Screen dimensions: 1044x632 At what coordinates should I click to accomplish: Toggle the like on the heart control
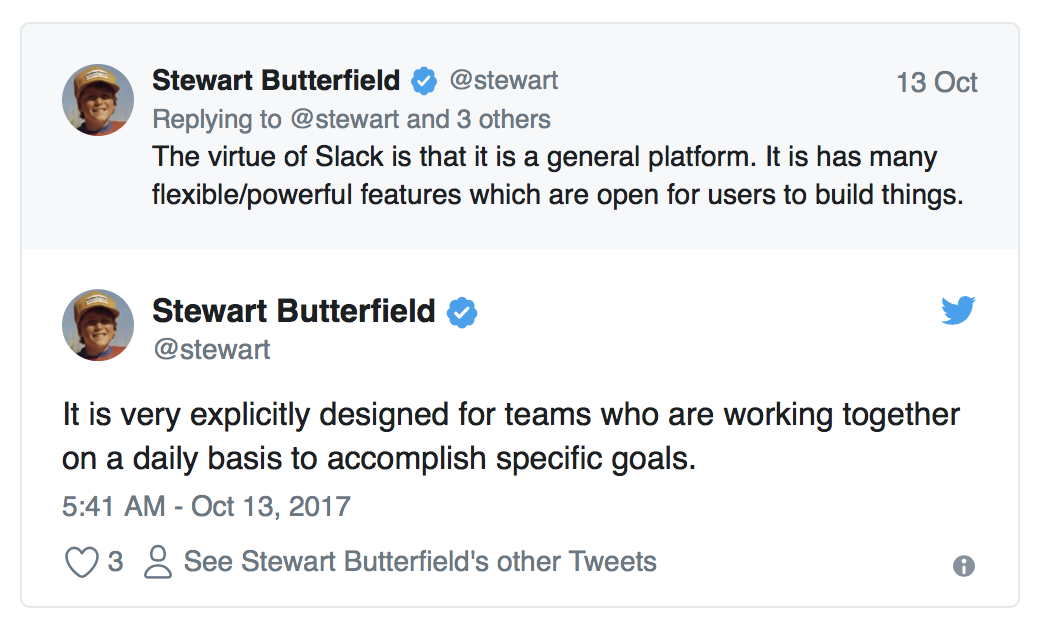coord(82,562)
